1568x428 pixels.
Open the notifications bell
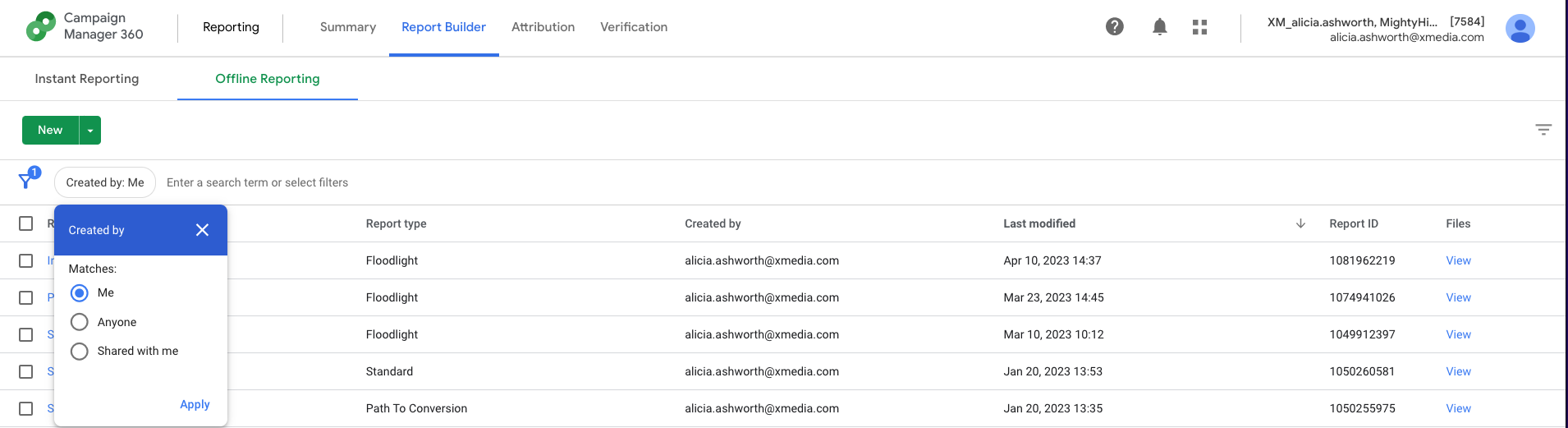tap(1159, 27)
